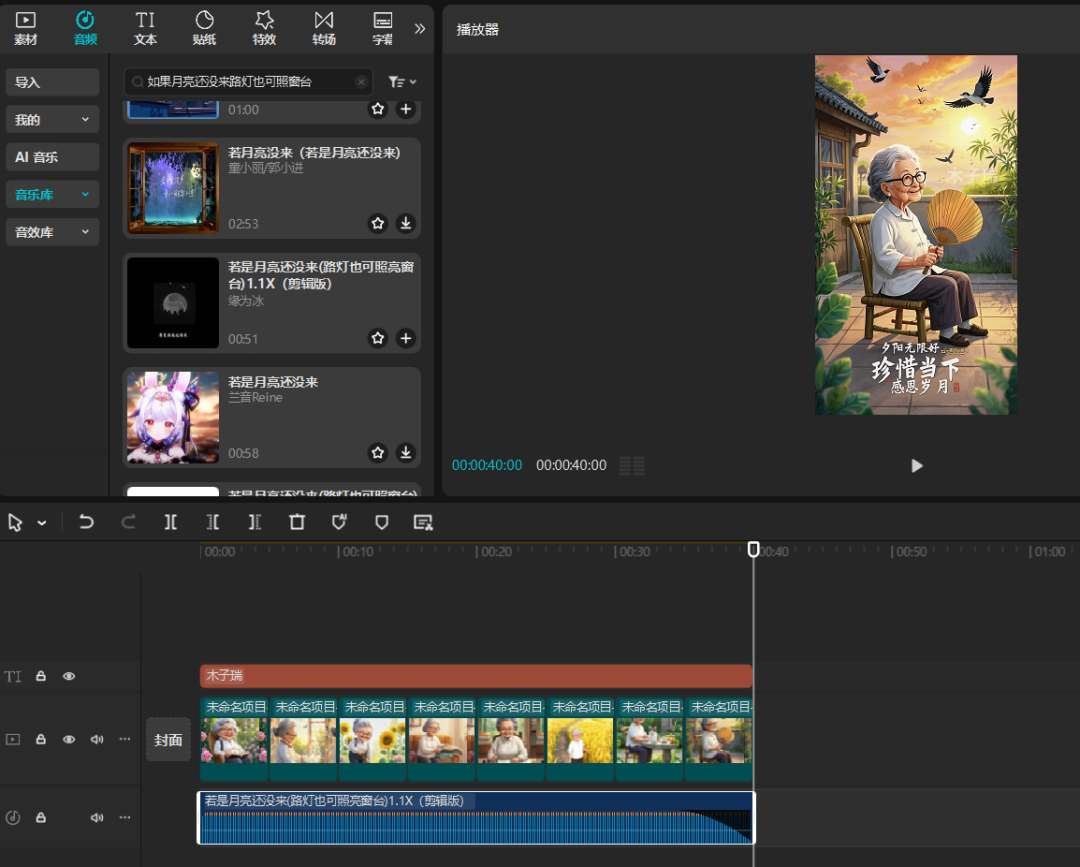Select the 木子瑞 text clip on timeline
Image resolution: width=1080 pixels, height=867 pixels.
click(x=475, y=676)
